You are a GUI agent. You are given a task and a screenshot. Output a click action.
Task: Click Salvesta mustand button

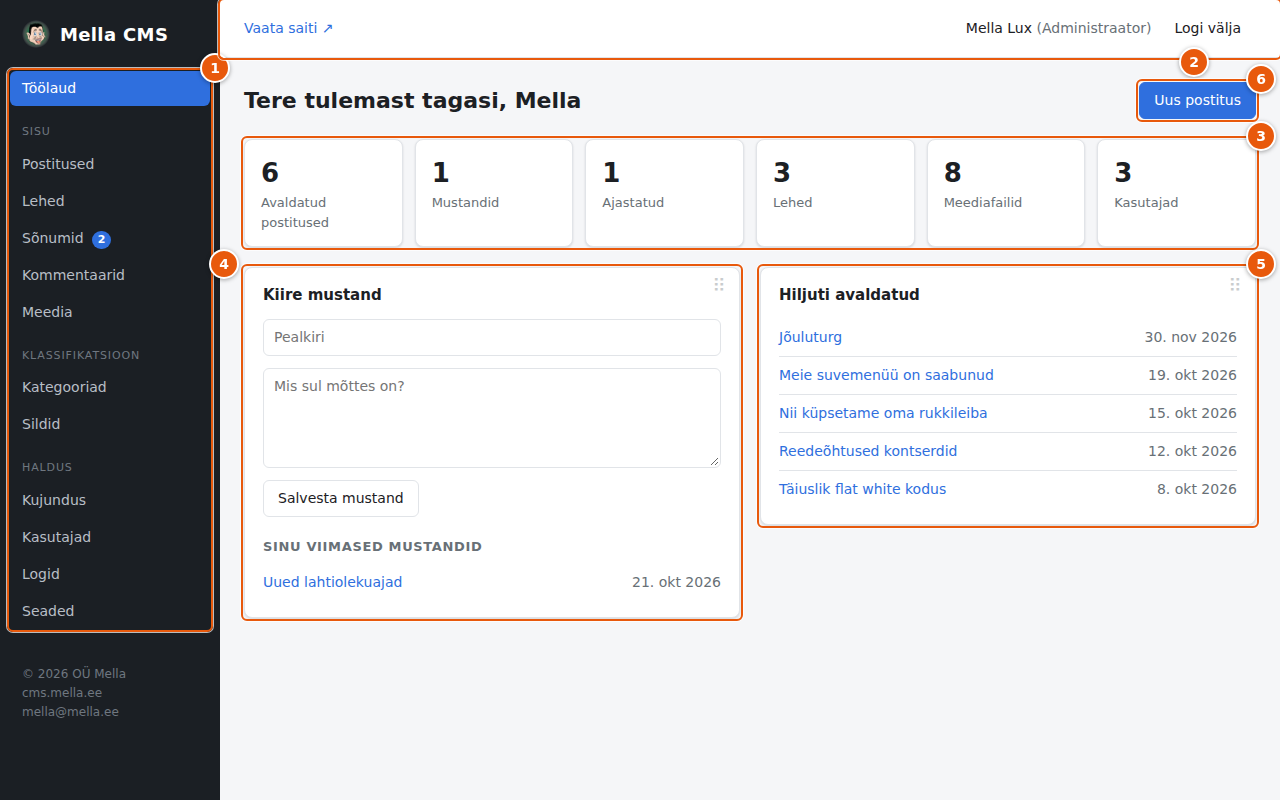pos(341,498)
